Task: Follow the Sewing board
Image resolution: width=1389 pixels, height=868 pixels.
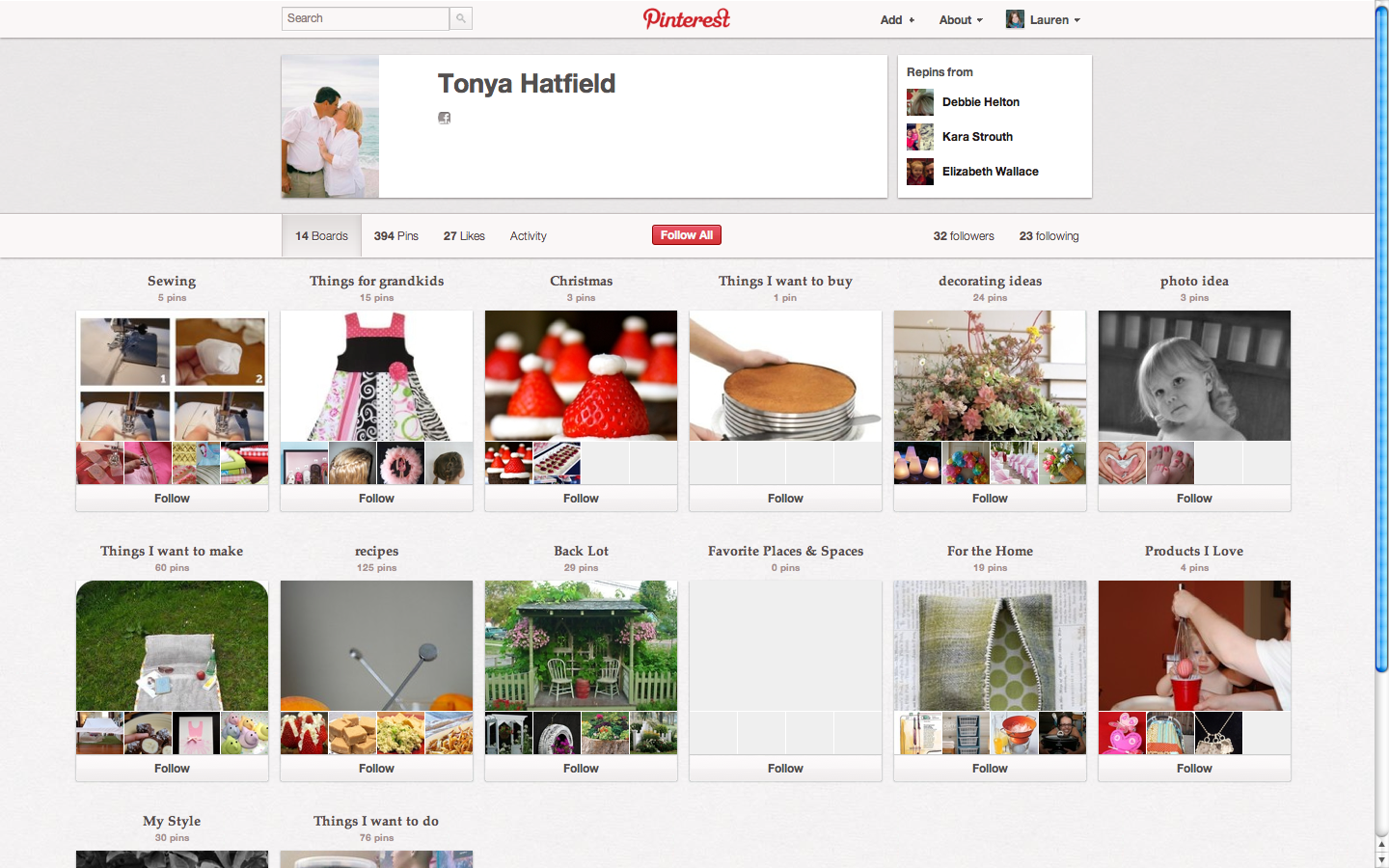Action: point(172,499)
